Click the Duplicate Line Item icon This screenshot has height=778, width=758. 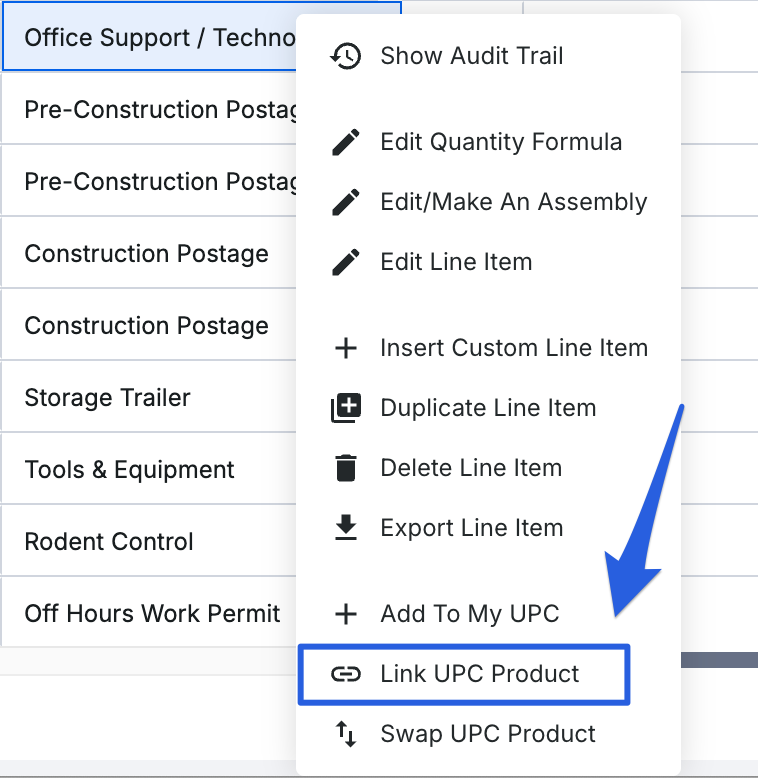pos(345,408)
